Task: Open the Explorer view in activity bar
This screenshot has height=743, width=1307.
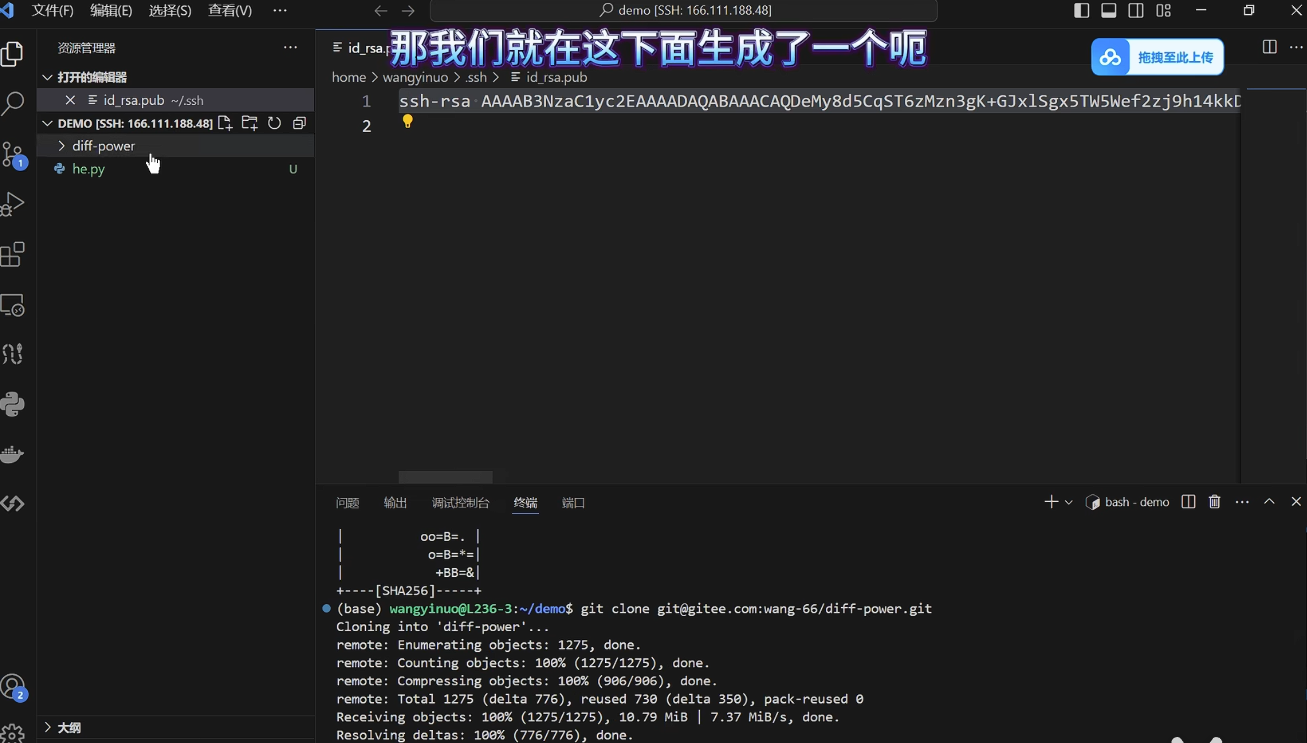Action: (x=12, y=53)
